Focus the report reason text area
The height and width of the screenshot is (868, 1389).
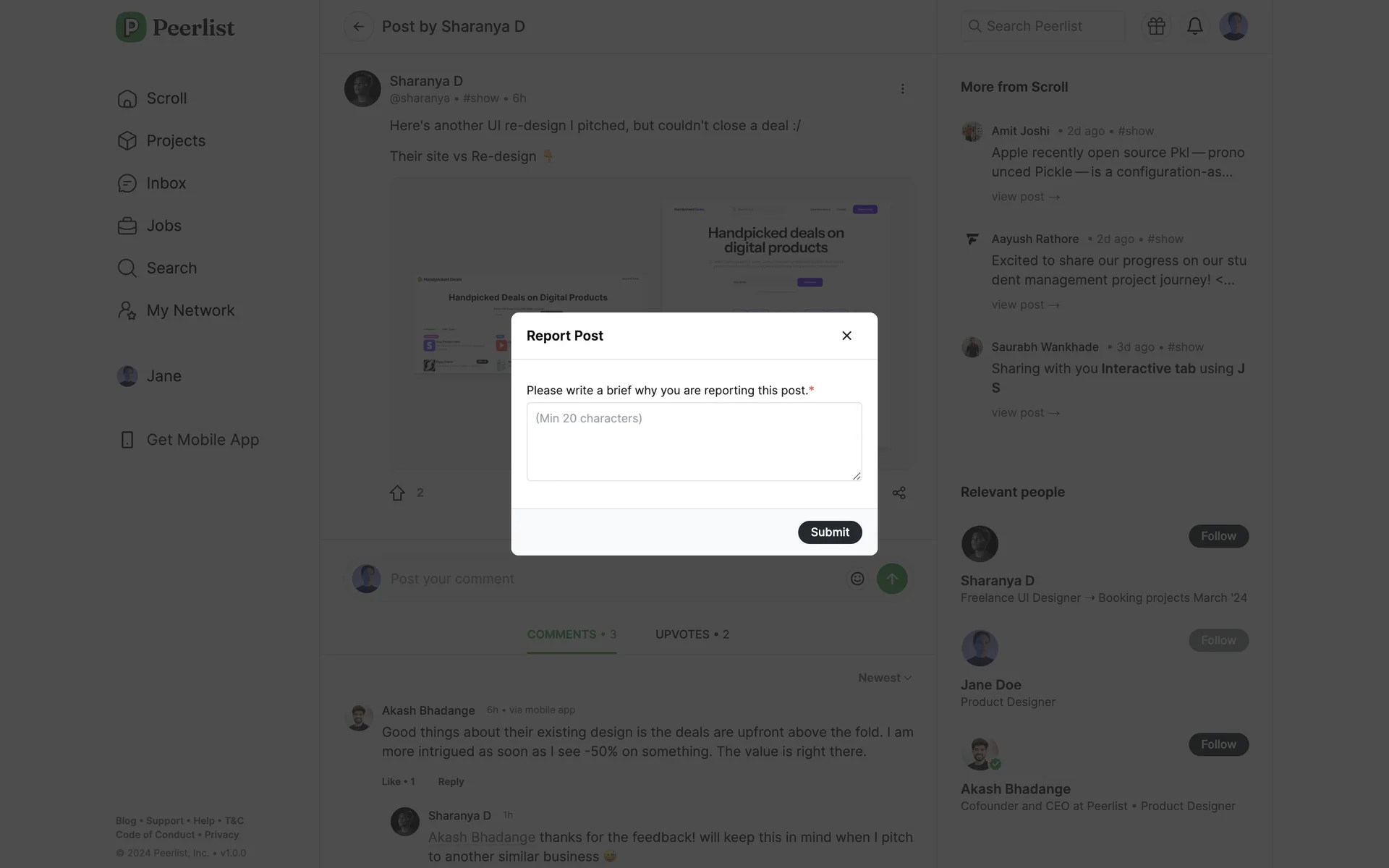694,442
